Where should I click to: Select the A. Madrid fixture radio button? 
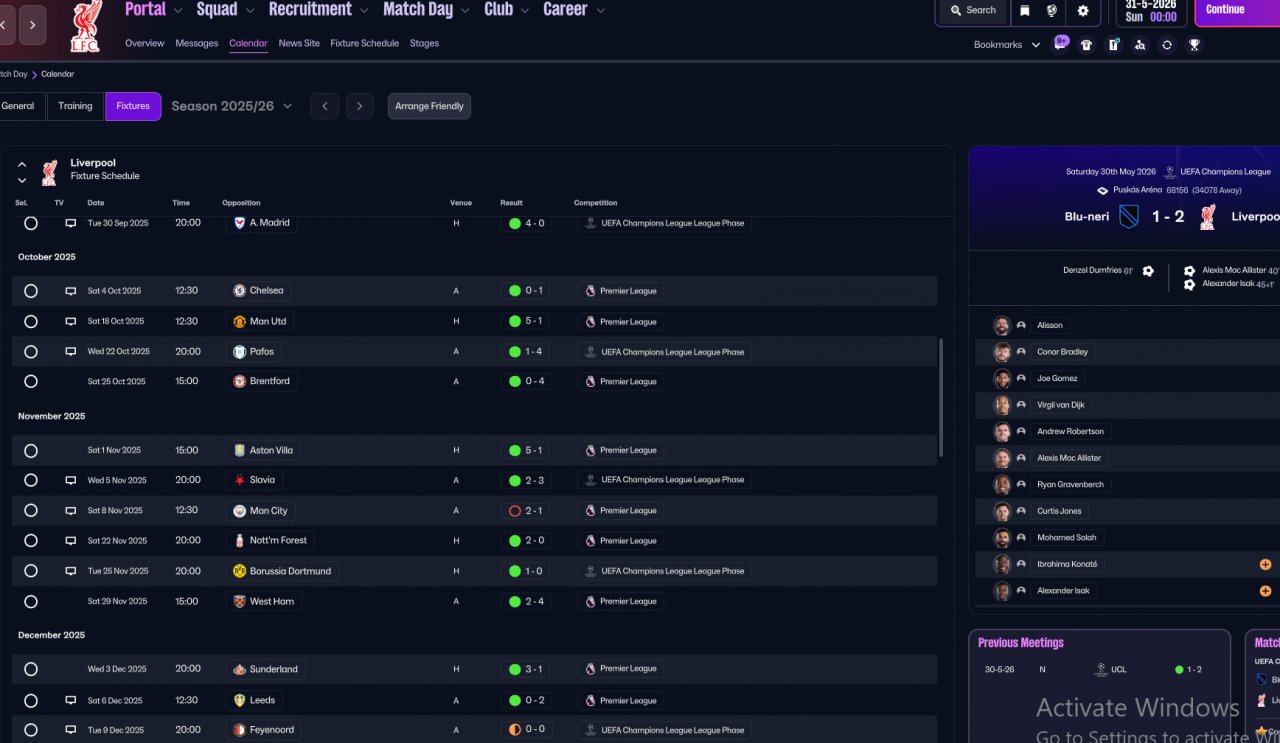31,224
